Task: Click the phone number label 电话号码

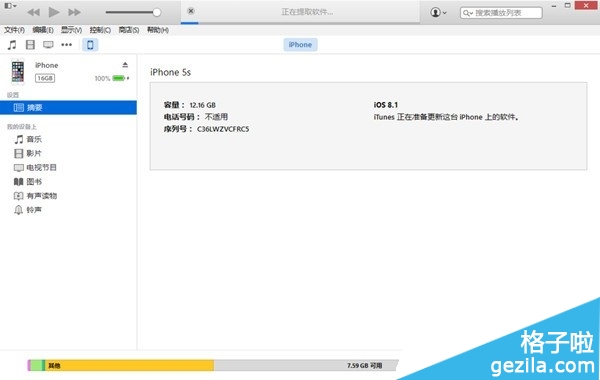Action: click(182, 117)
